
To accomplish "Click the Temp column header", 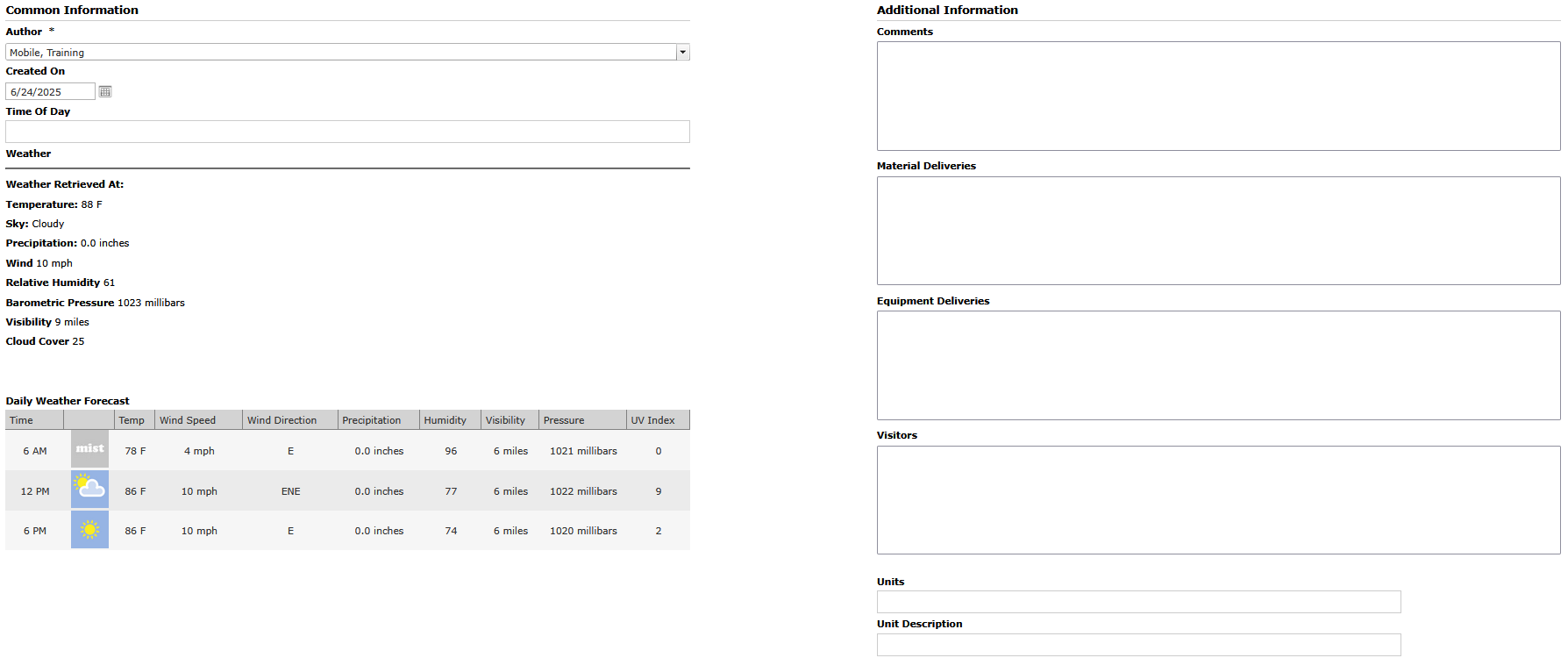I will coord(135,420).
